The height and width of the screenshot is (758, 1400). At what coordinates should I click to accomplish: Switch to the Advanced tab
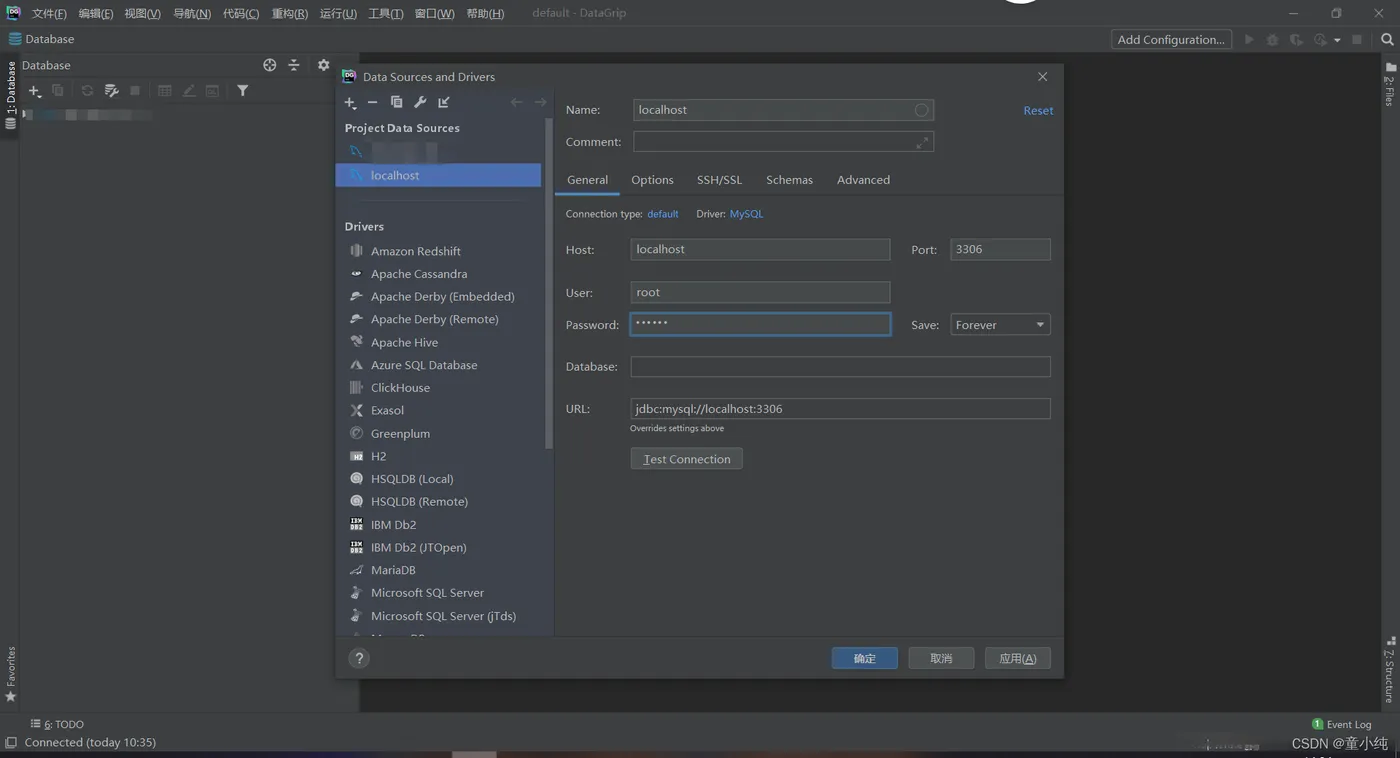(x=863, y=180)
